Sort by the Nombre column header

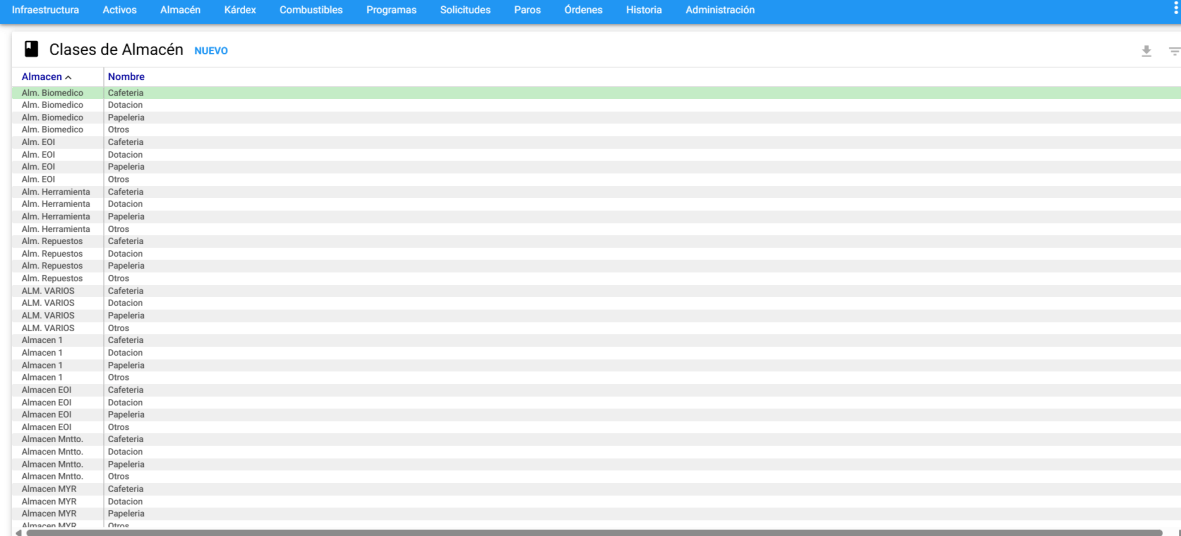click(x=126, y=77)
